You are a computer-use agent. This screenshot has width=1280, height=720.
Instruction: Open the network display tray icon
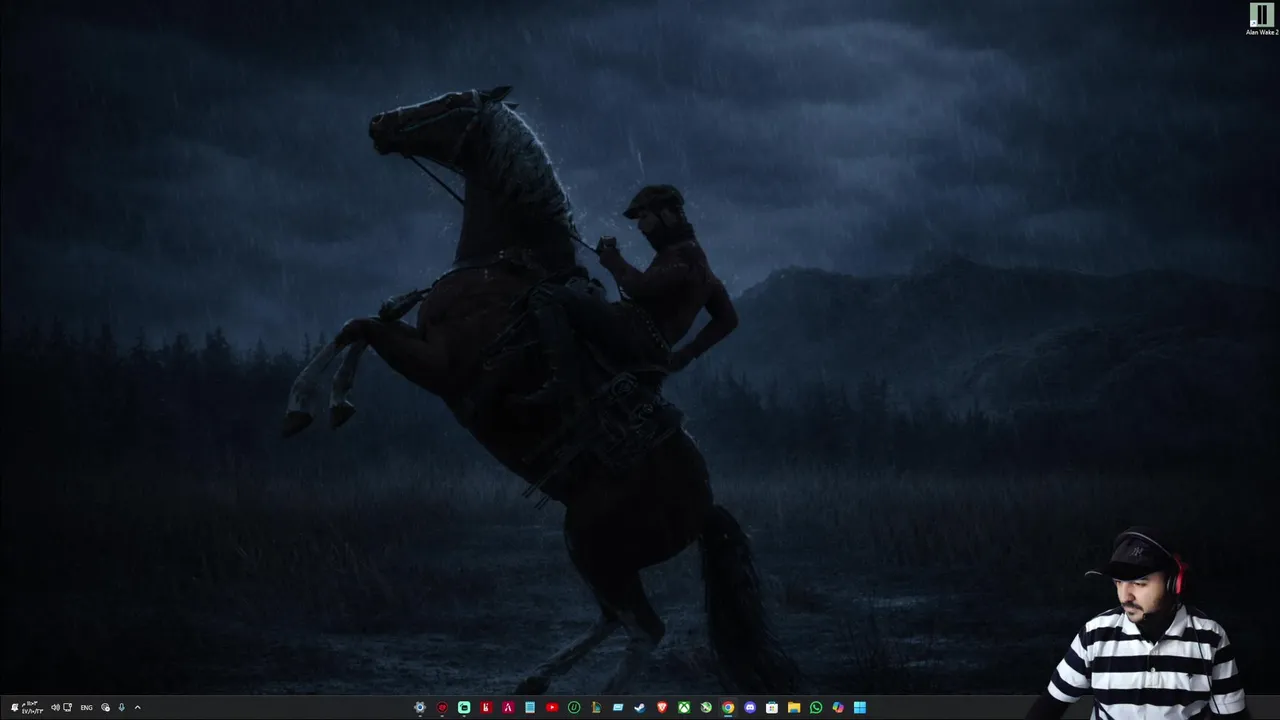pyautogui.click(x=67, y=707)
